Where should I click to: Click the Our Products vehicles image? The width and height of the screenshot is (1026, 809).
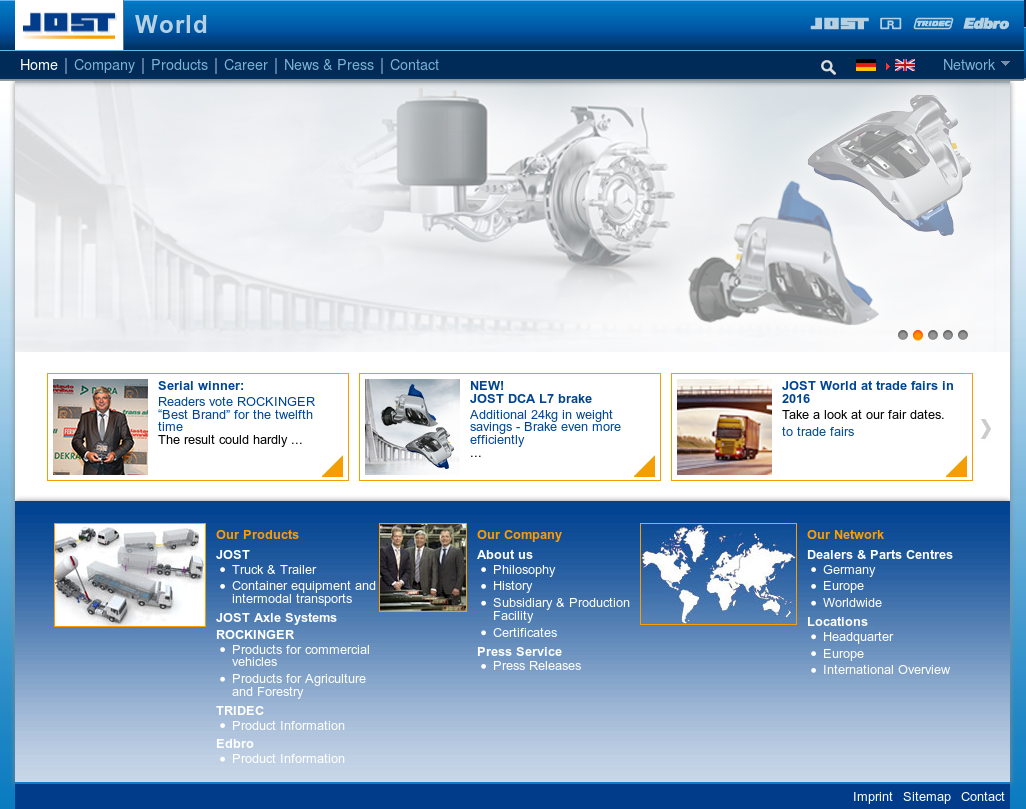130,575
